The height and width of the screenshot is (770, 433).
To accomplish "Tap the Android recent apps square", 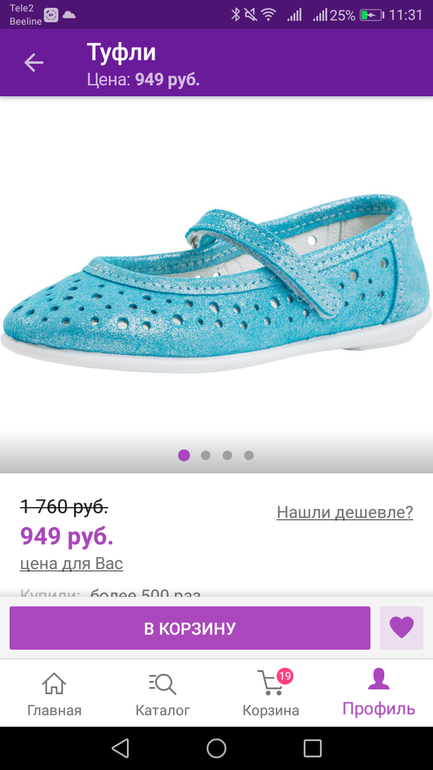I will (312, 748).
